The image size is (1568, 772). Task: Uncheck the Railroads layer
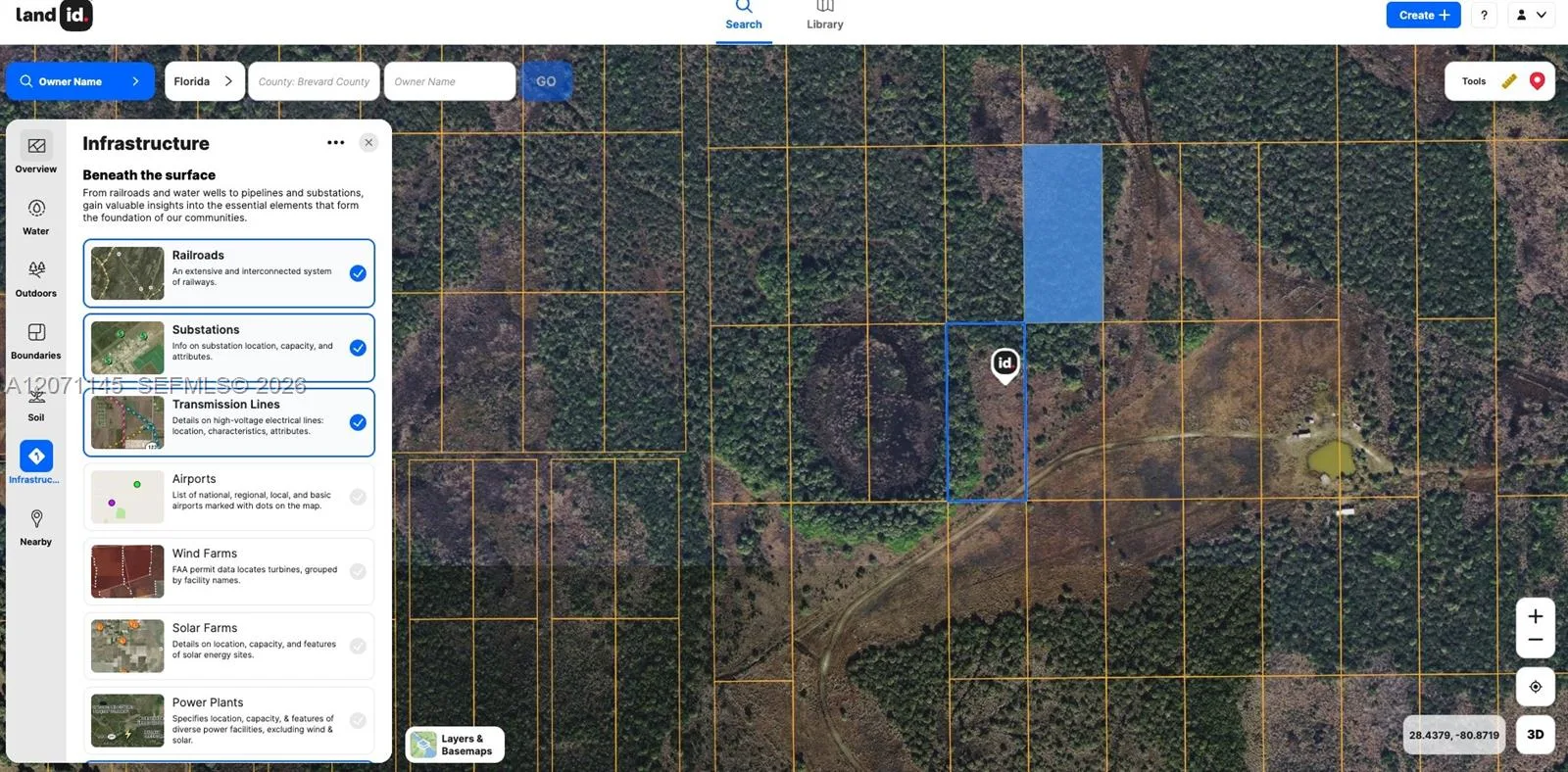[x=358, y=273]
